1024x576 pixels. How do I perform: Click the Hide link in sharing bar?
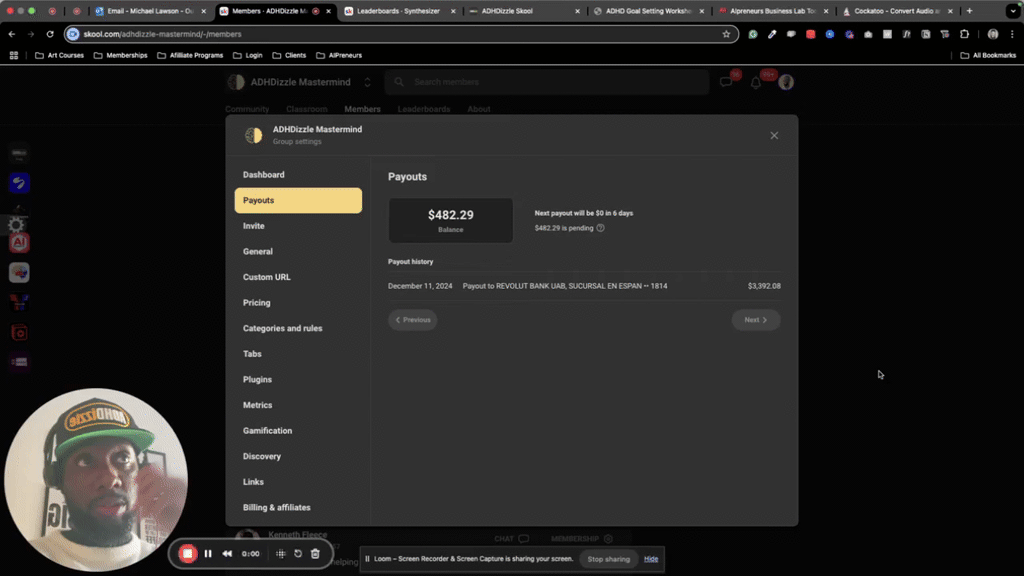pyautogui.click(x=651, y=559)
